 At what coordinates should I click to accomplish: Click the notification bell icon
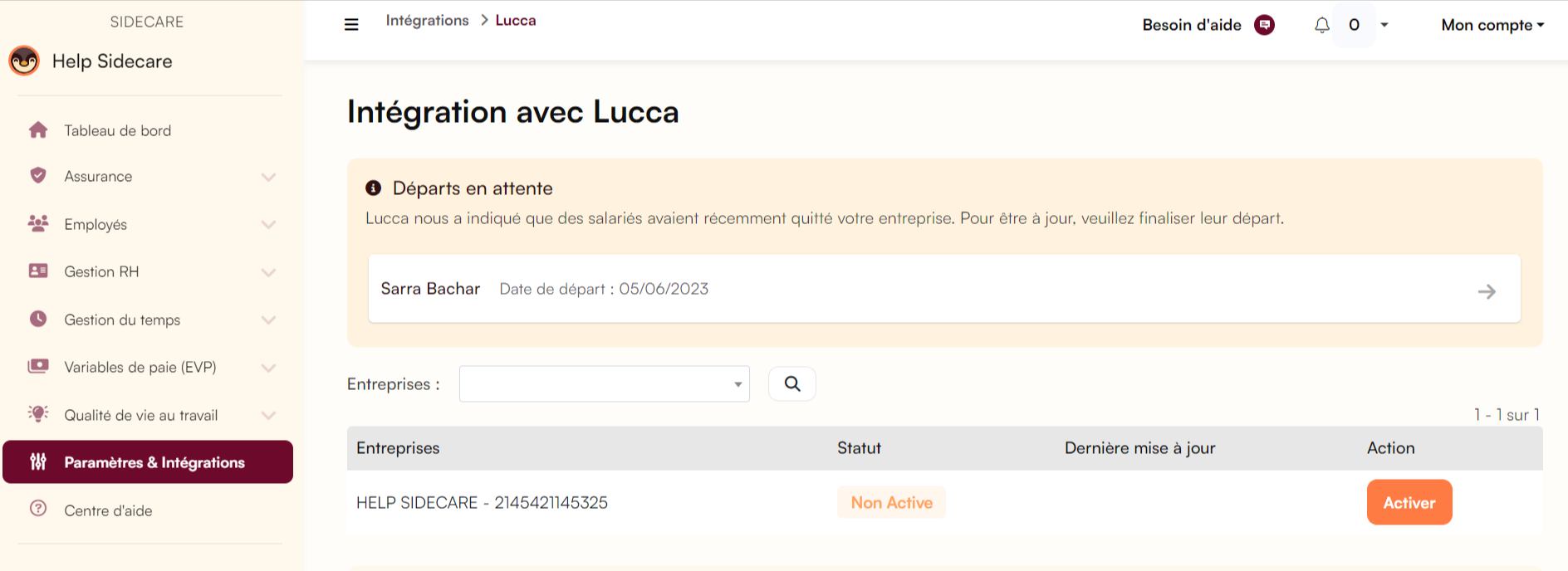coord(1321,25)
